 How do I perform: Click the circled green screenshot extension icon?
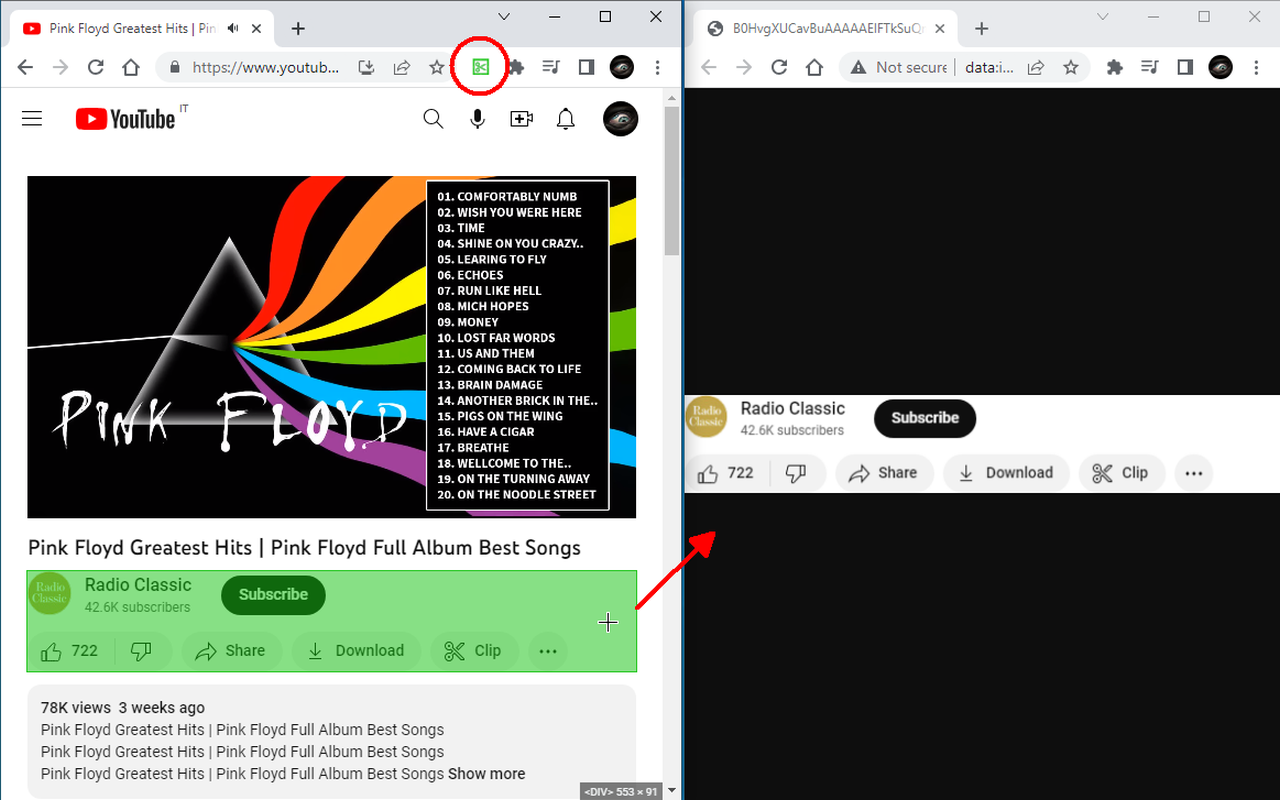pyautogui.click(x=479, y=66)
